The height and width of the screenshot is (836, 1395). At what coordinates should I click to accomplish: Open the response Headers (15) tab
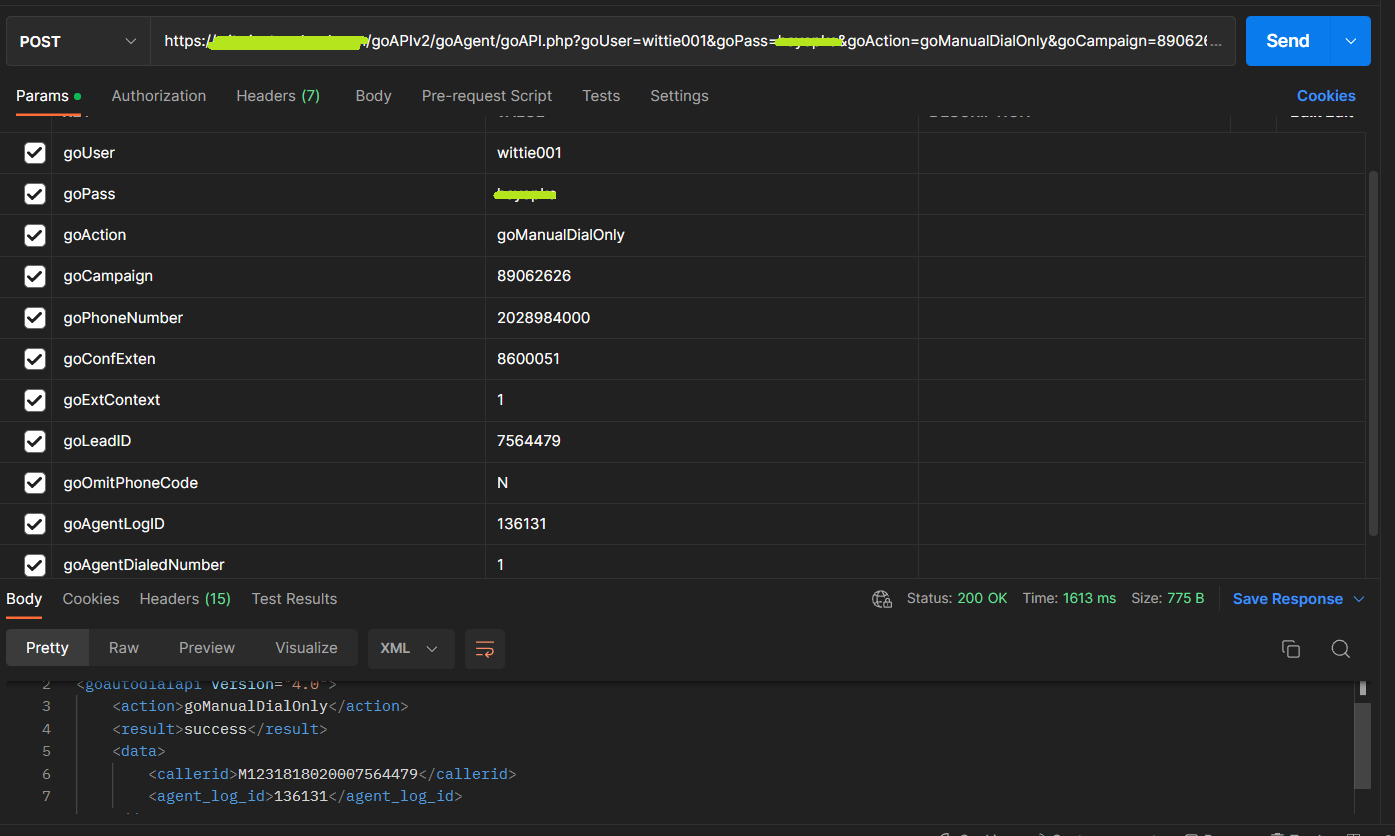pos(185,599)
